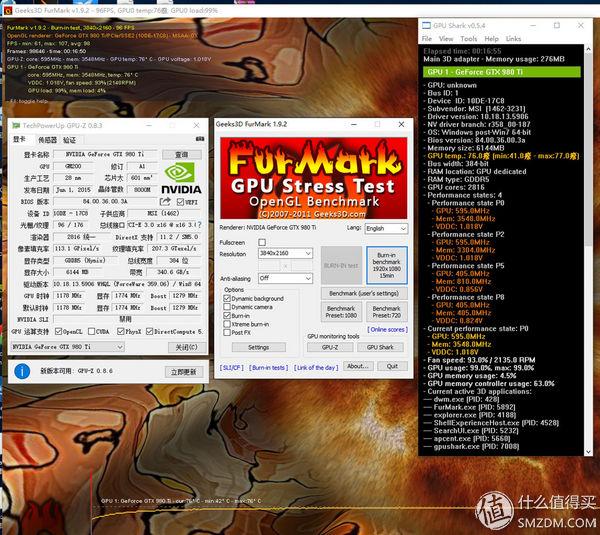The image size is (600, 535).
Task: Enable the Post FX option
Action: 227,333
